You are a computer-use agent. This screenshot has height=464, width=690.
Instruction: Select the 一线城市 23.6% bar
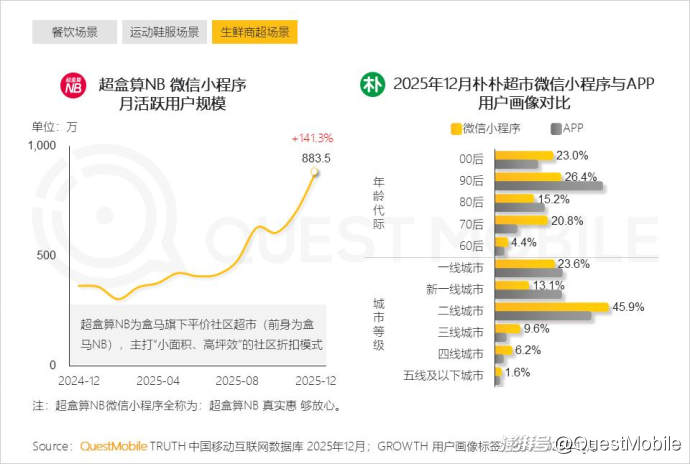pos(525,264)
